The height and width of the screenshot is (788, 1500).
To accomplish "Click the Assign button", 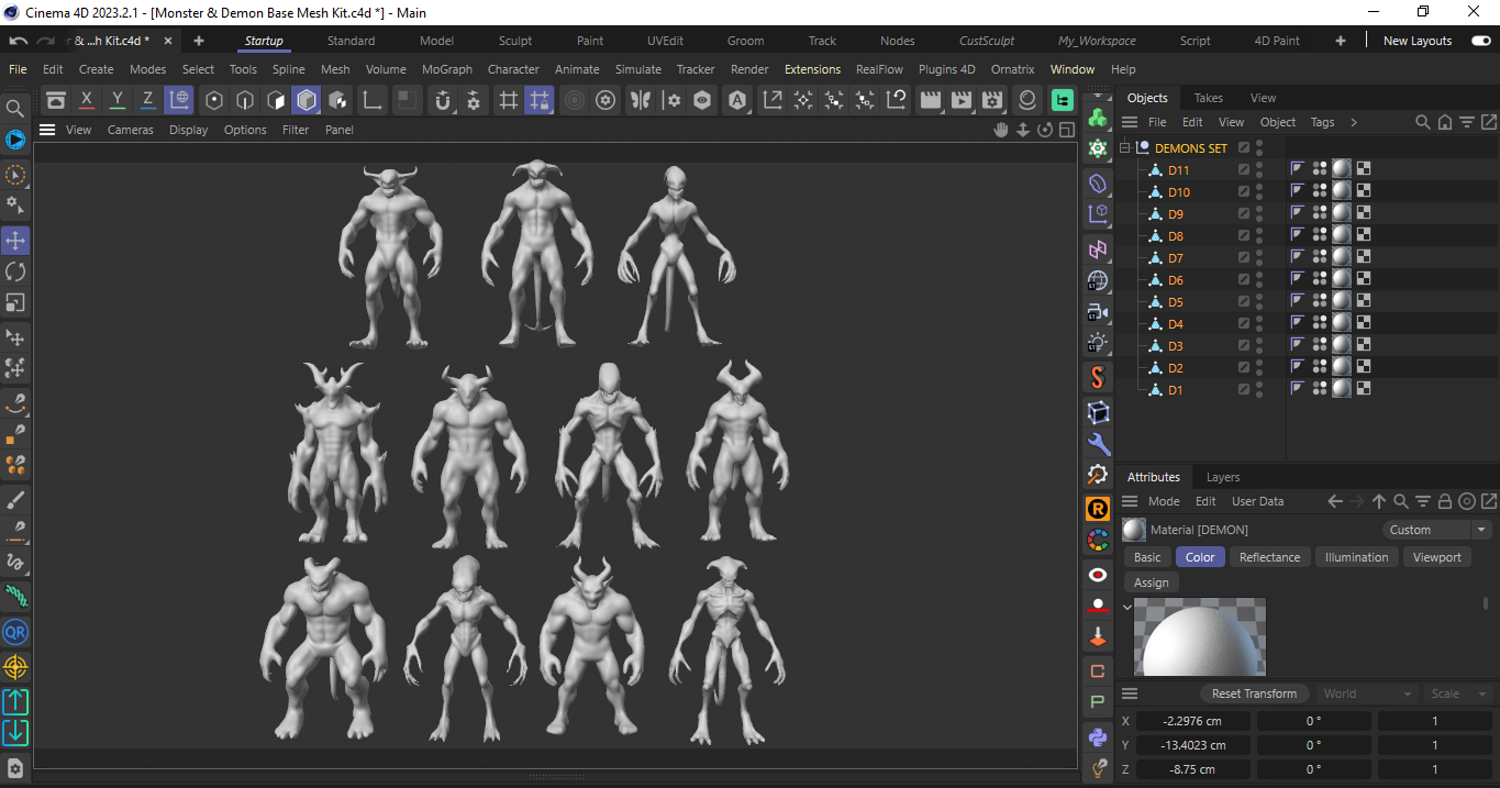I will (x=1151, y=582).
